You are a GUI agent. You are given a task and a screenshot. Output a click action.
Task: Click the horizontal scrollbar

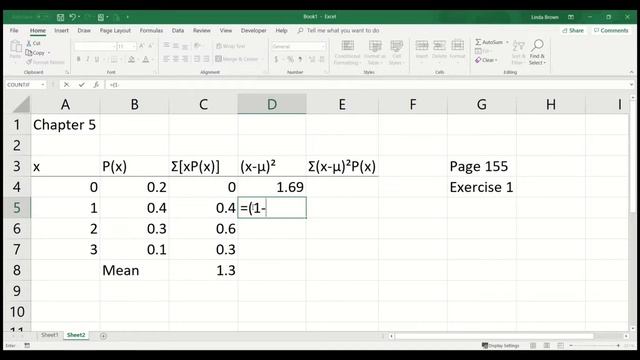pyautogui.click(x=494, y=336)
